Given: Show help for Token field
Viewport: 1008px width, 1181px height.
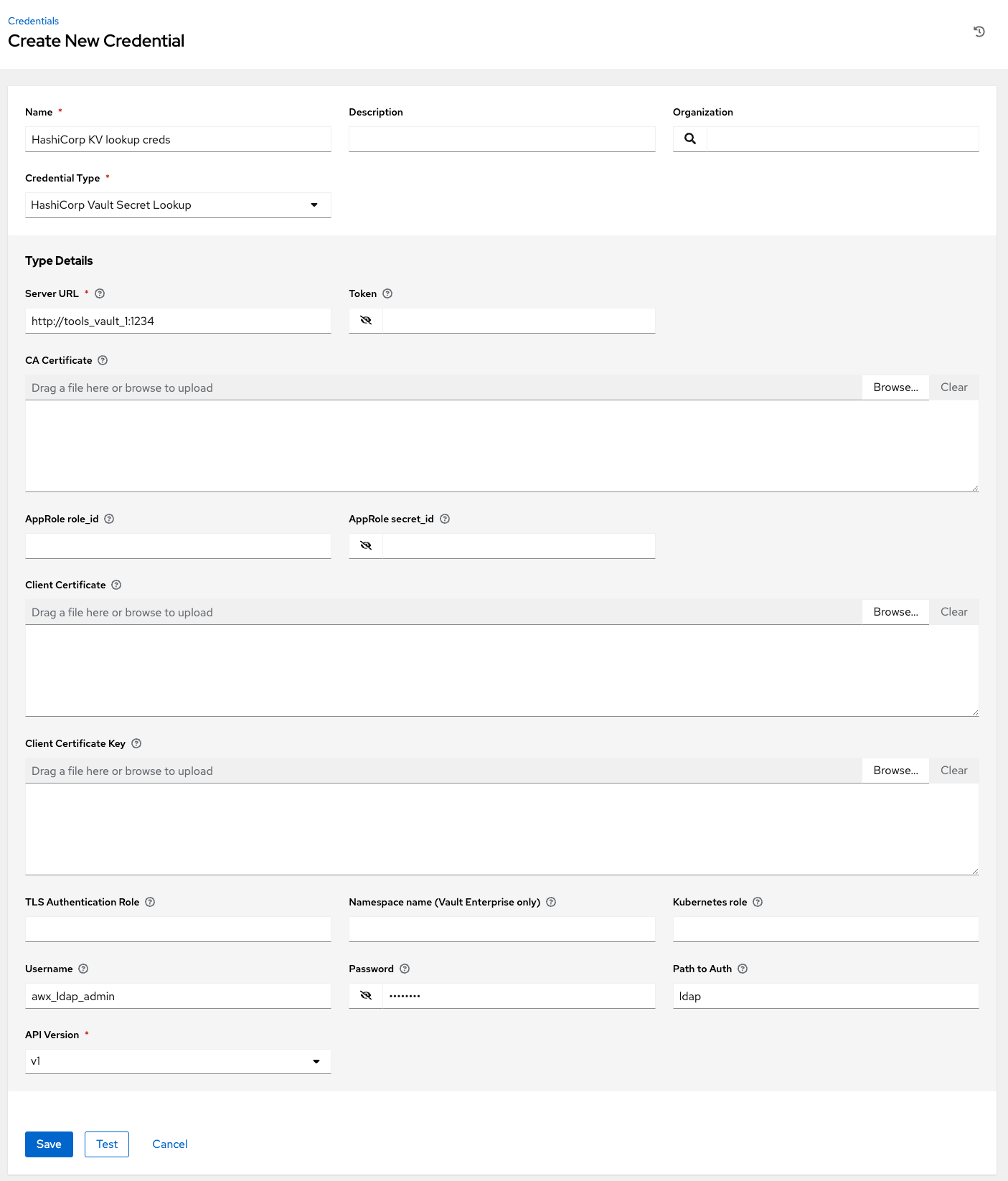Looking at the screenshot, I should [x=387, y=293].
